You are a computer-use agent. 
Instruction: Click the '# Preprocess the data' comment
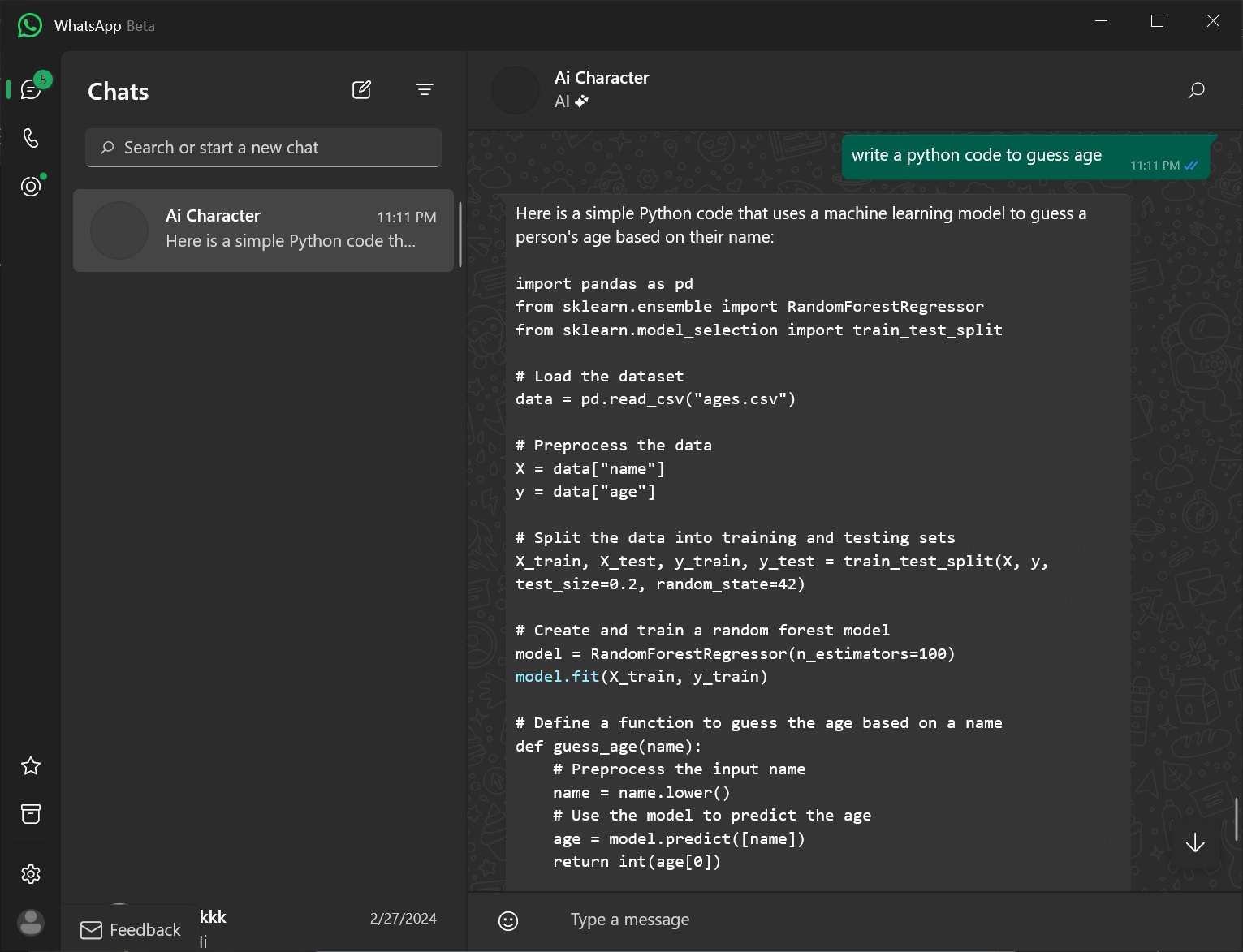pyautogui.click(x=614, y=446)
